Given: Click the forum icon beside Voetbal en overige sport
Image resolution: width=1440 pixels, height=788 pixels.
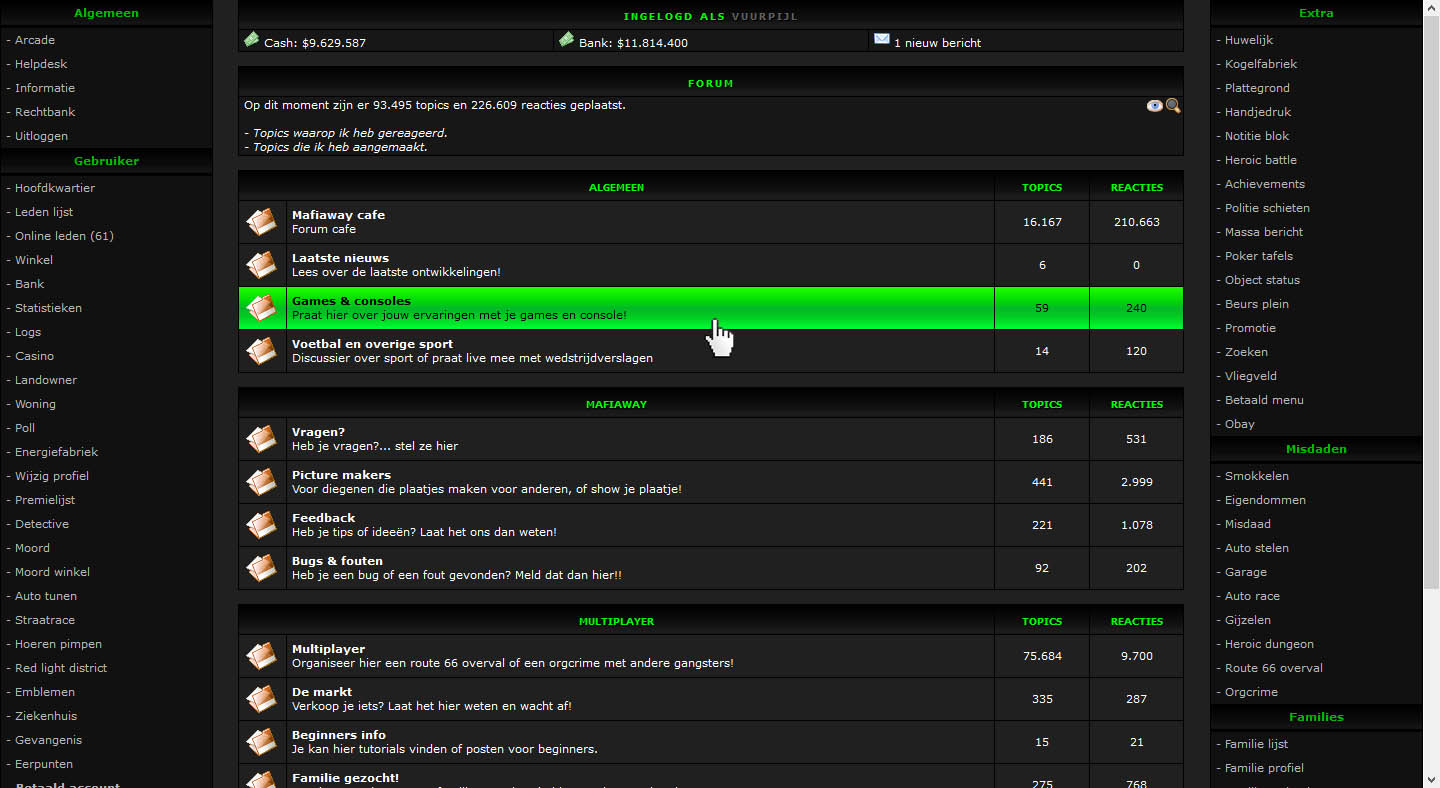Looking at the screenshot, I should tap(262, 351).
